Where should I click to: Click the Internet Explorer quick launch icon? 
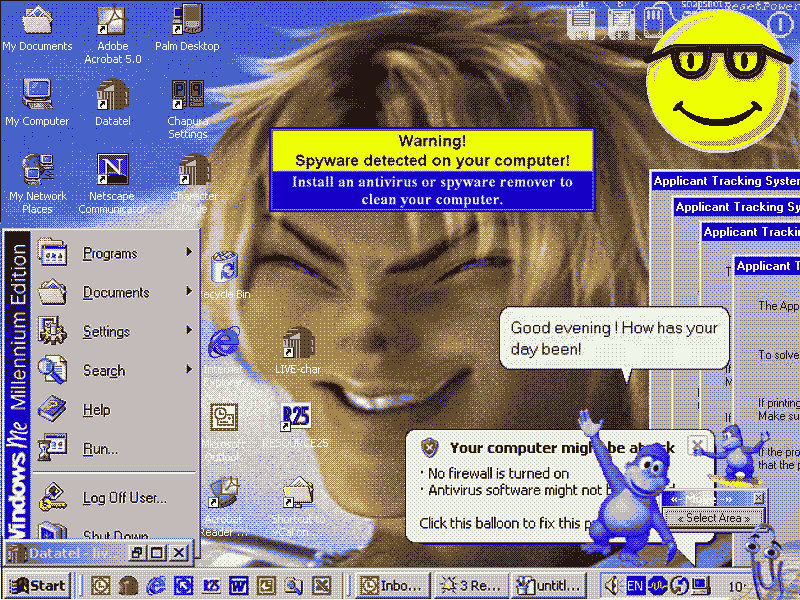(x=156, y=585)
